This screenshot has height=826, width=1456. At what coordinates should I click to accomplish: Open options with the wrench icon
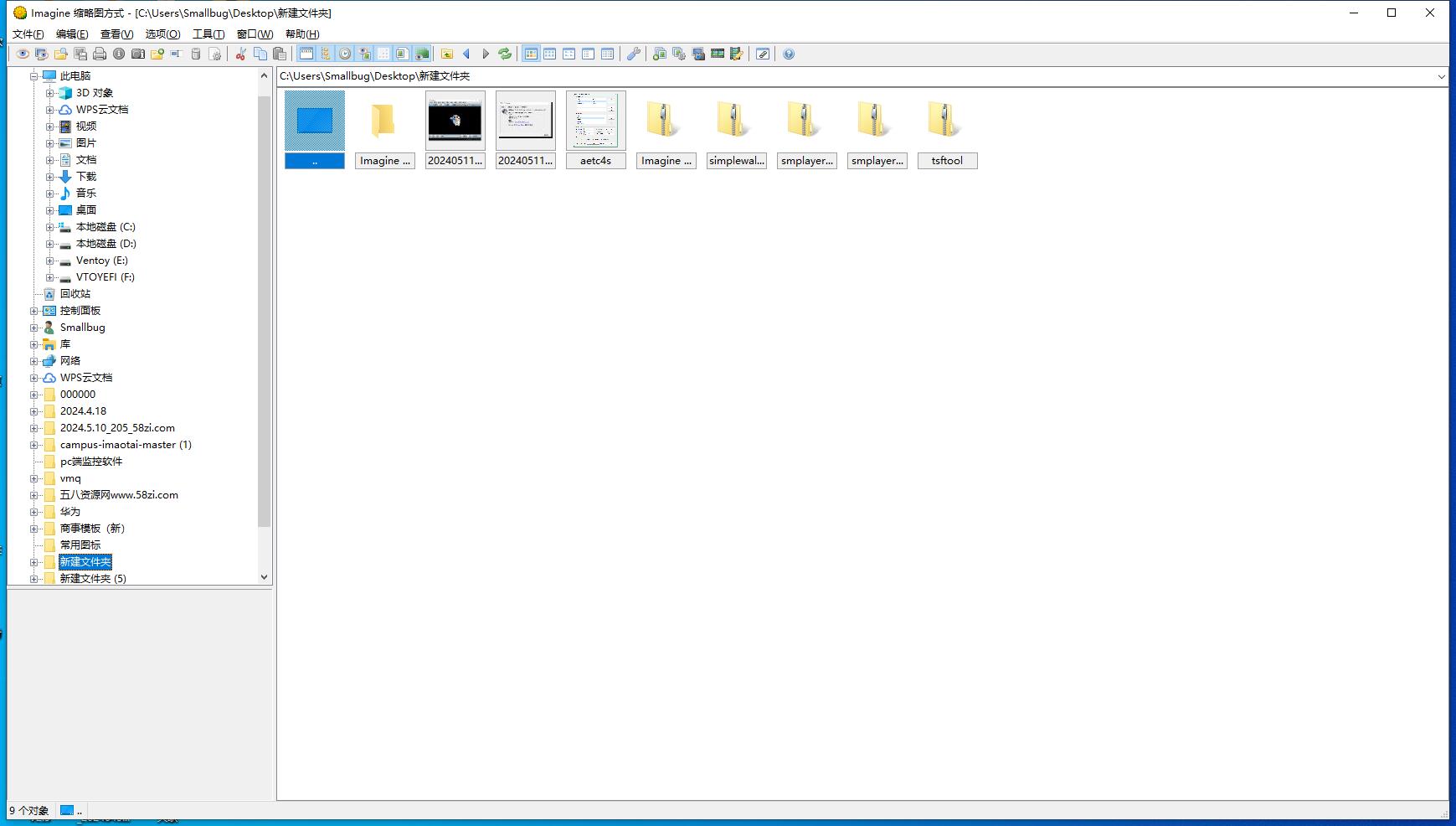pyautogui.click(x=634, y=54)
